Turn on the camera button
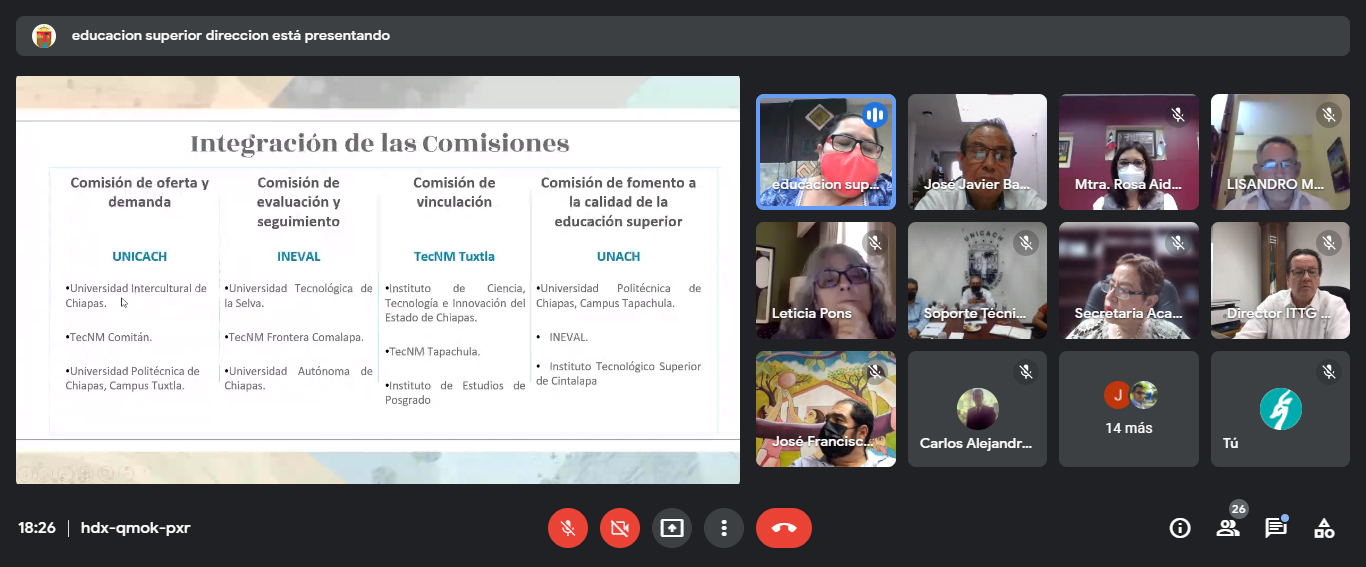The width and height of the screenshot is (1366, 567). 620,528
